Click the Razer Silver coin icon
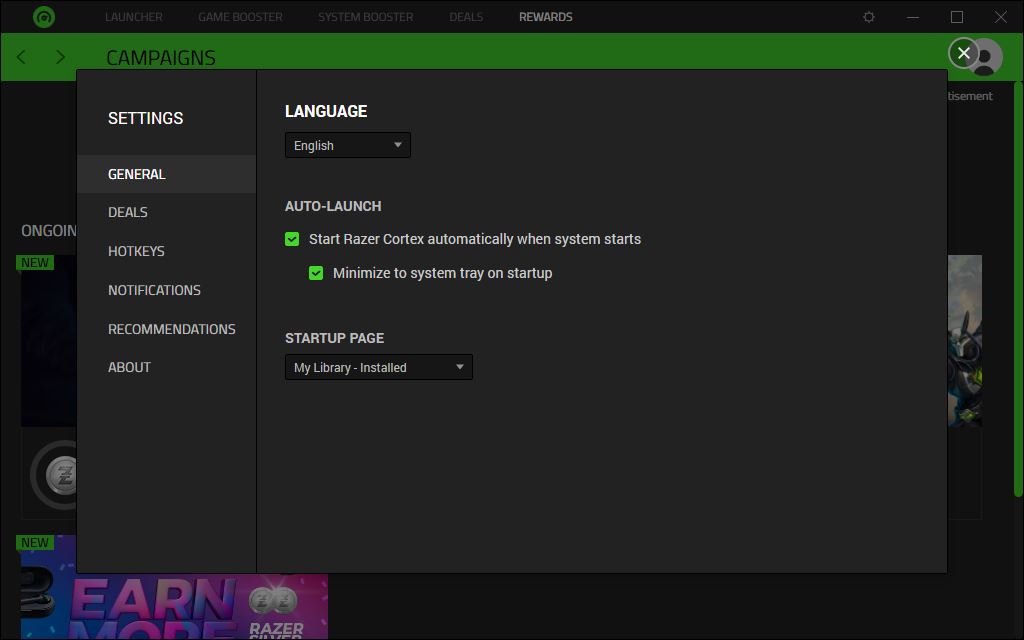The image size is (1024, 640). [x=62, y=475]
